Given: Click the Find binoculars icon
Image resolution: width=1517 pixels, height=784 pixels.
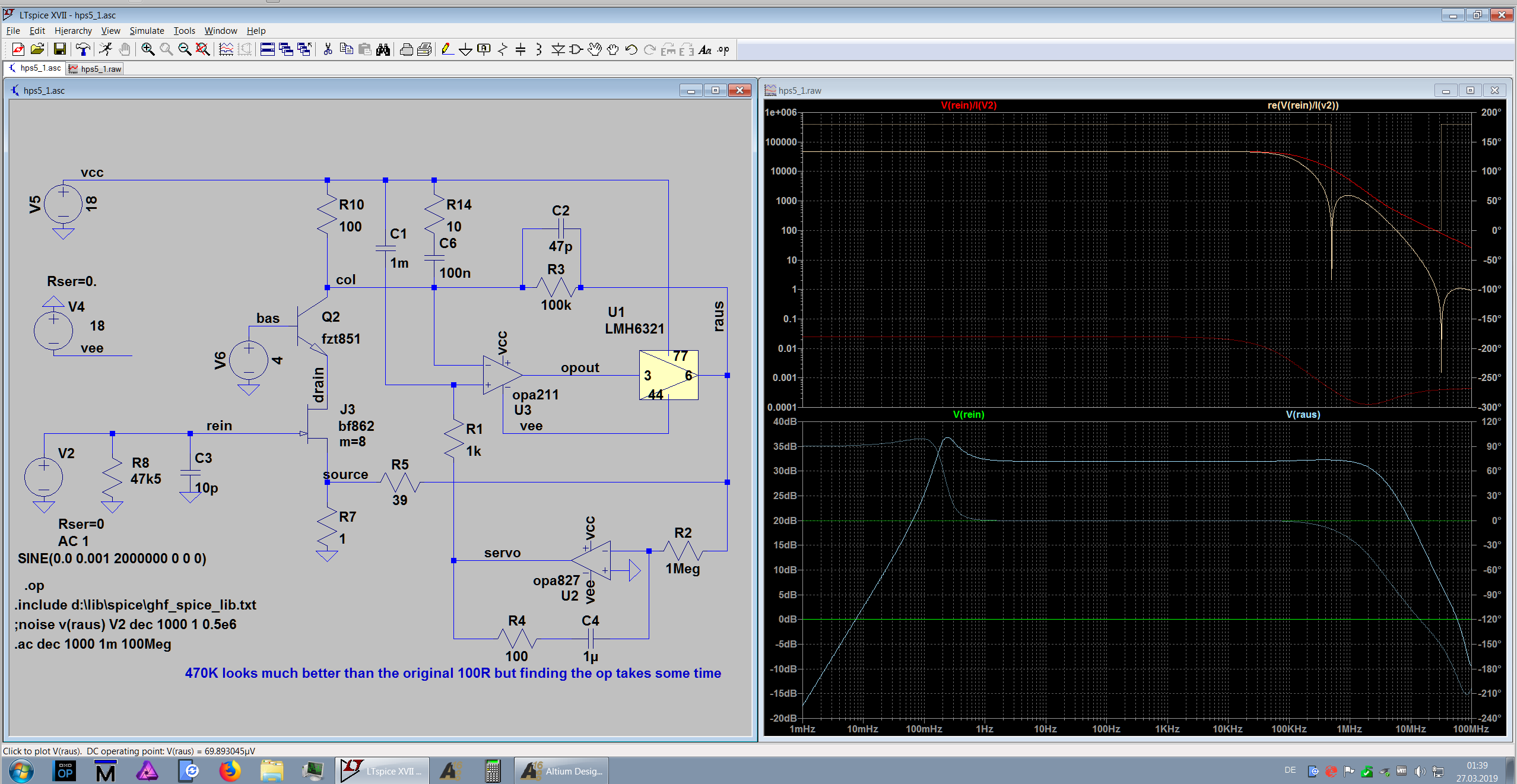Looking at the screenshot, I should coord(383,50).
